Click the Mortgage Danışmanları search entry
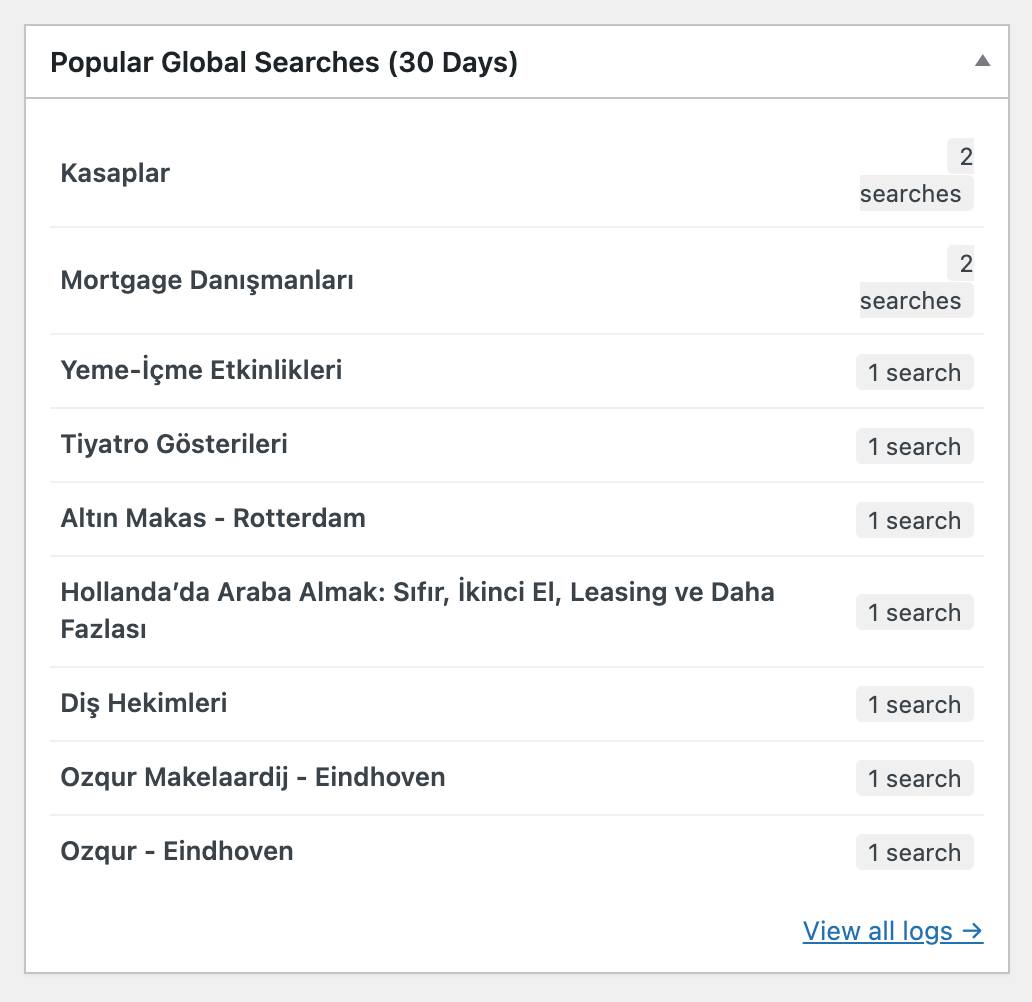This screenshot has height=1002, width=1032. point(207,280)
